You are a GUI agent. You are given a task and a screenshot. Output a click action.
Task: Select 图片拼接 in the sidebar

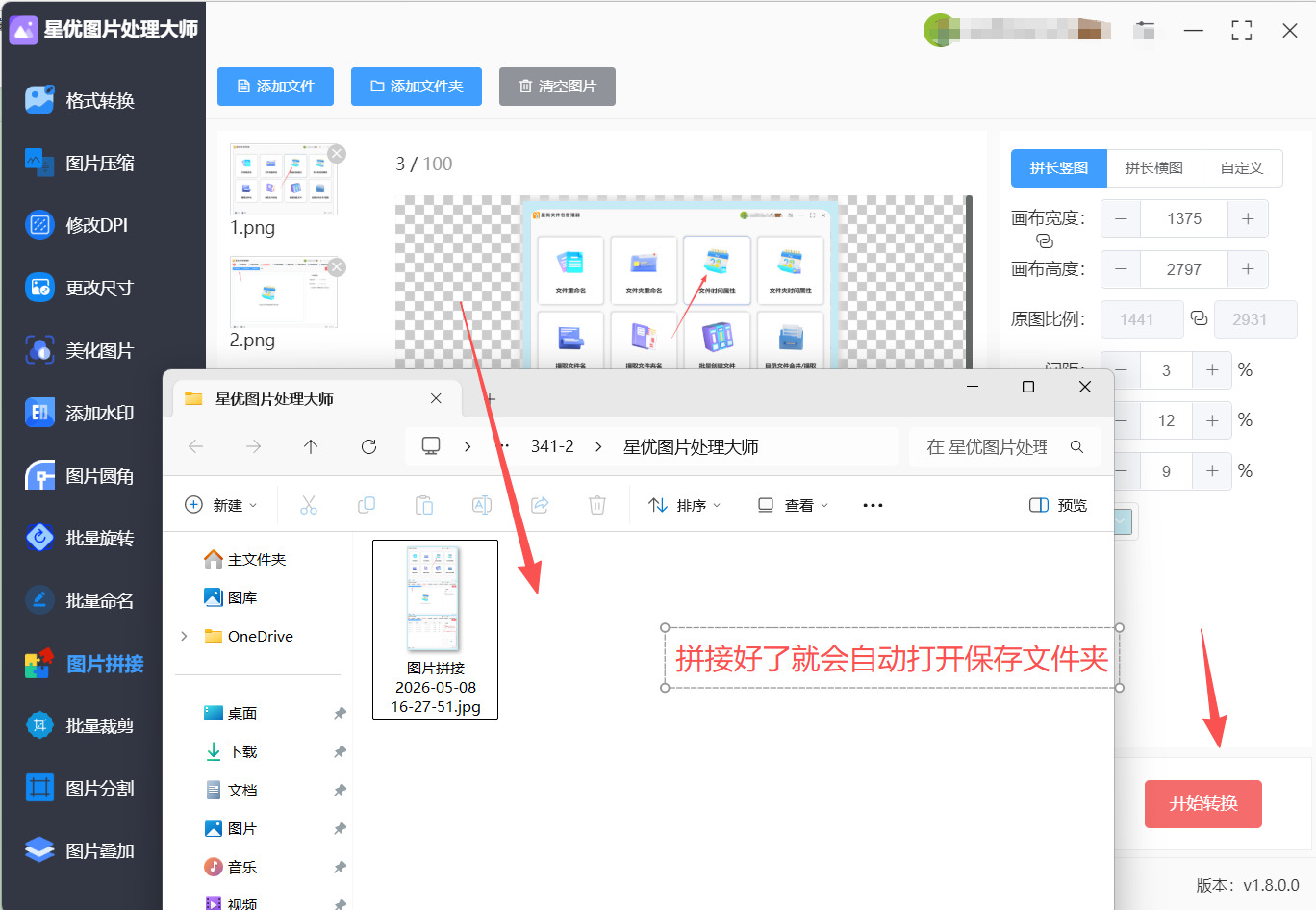[85, 664]
